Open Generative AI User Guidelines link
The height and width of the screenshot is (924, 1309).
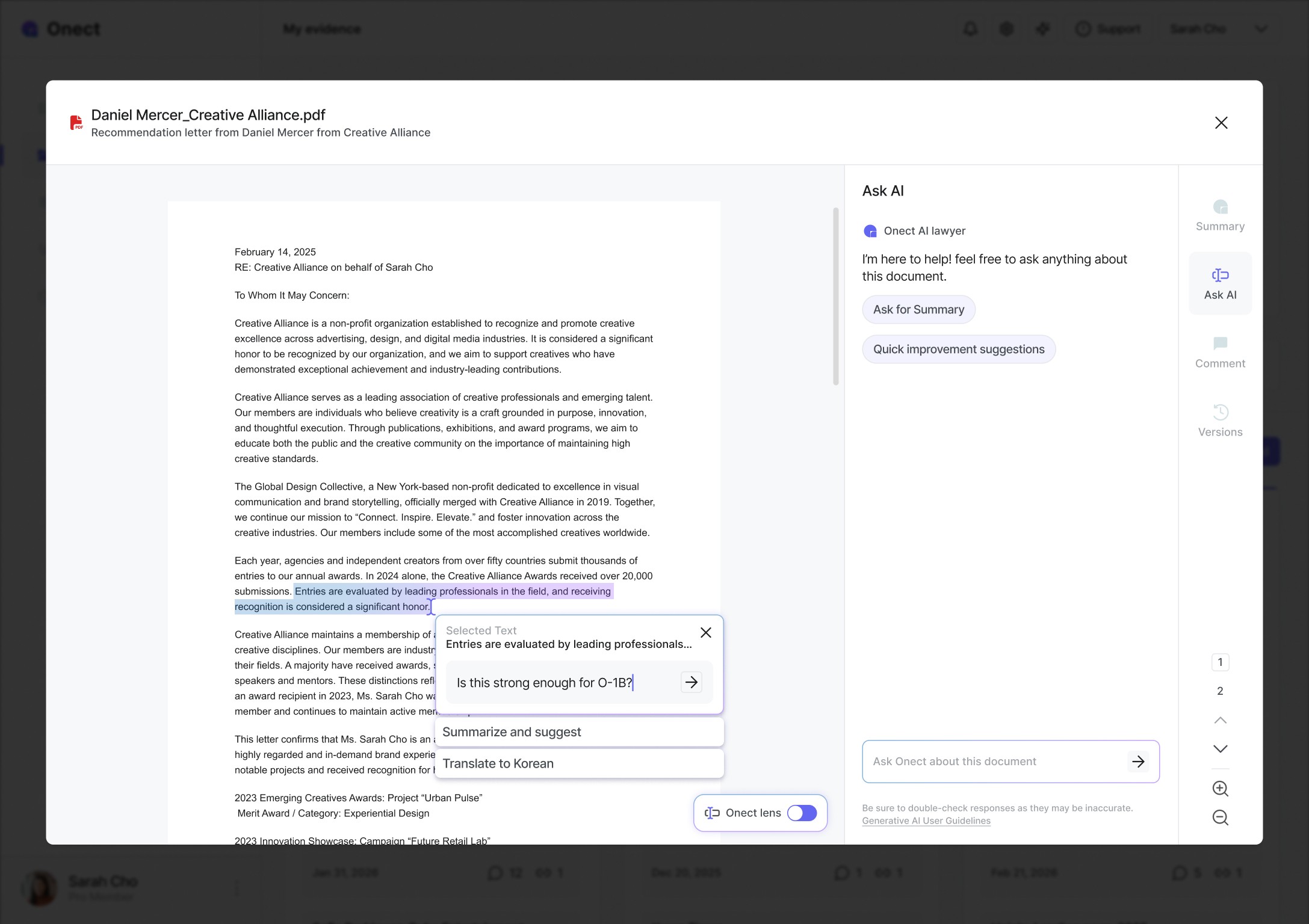926,821
